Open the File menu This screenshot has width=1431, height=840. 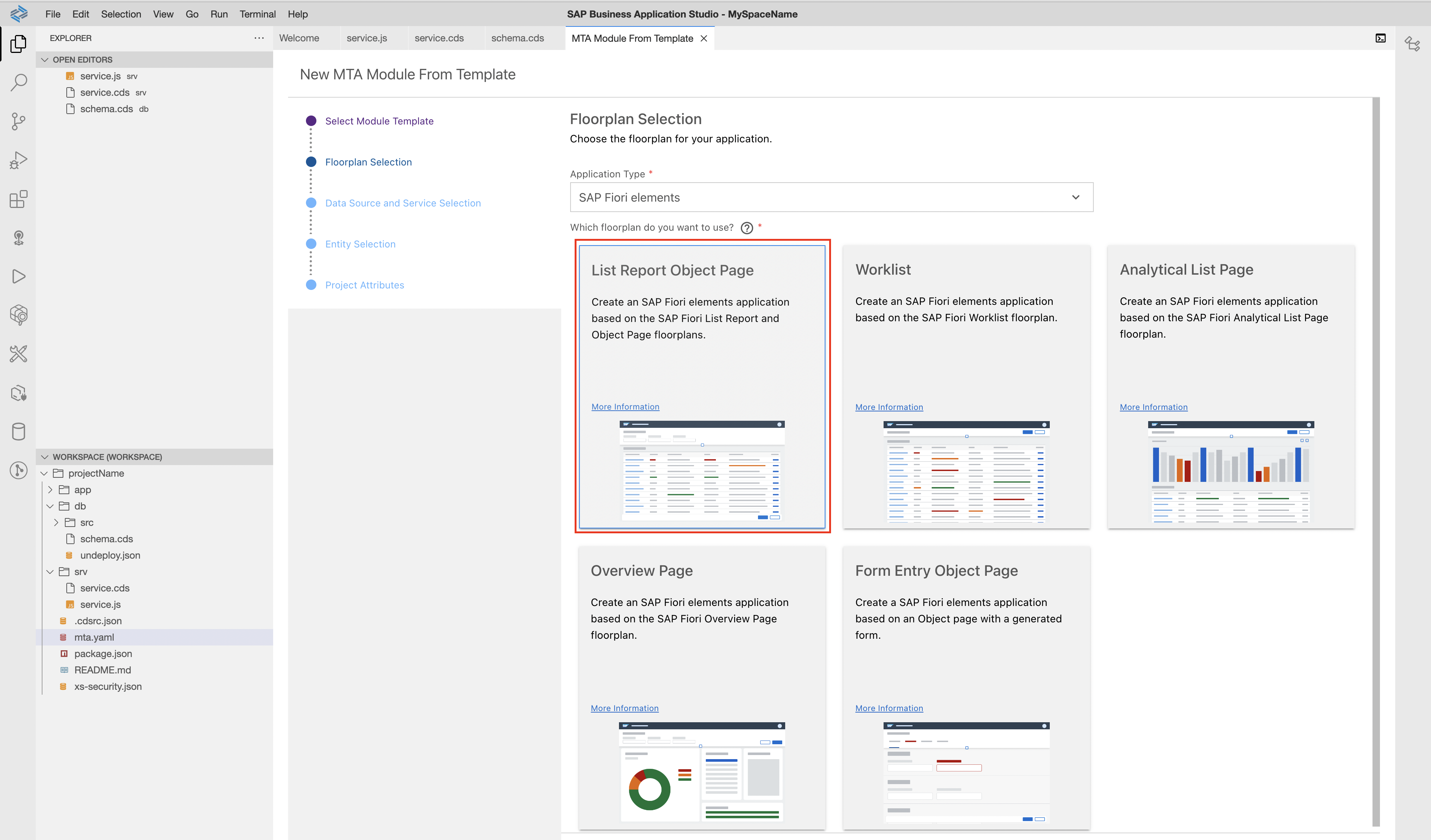(53, 14)
